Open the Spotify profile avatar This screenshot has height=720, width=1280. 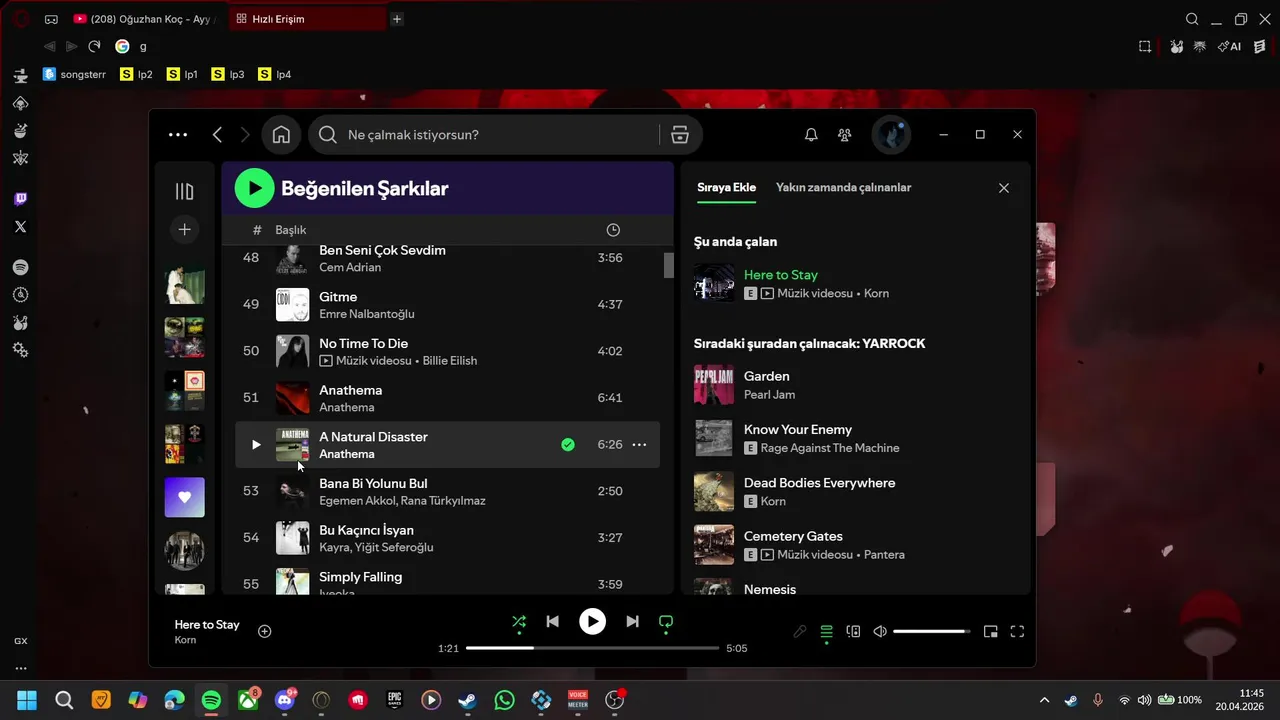click(x=891, y=135)
